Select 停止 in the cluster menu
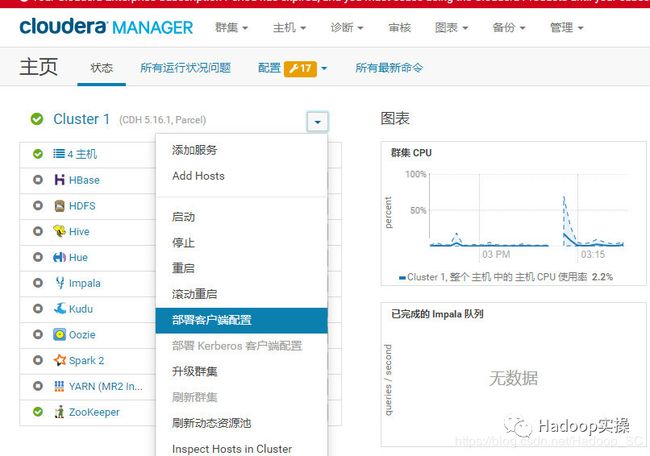The height and width of the screenshot is (456, 650). tap(241, 243)
